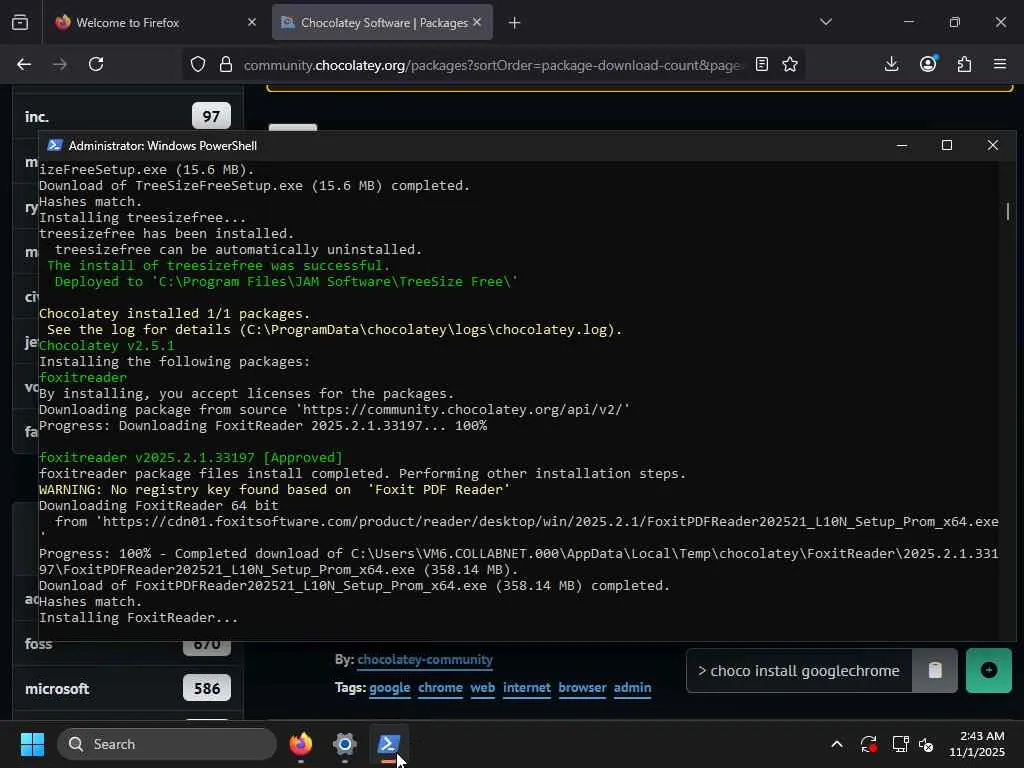Open extensions puzzle icon
The image size is (1024, 768).
click(964, 64)
